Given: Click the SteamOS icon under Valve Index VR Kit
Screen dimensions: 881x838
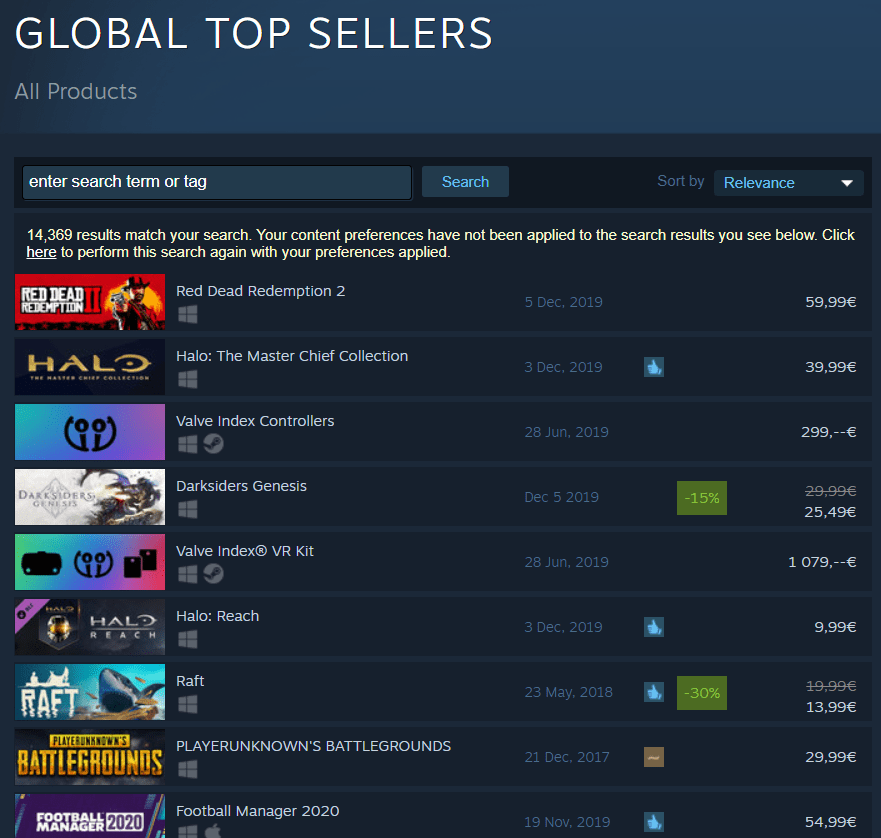Looking at the screenshot, I should coord(214,574).
